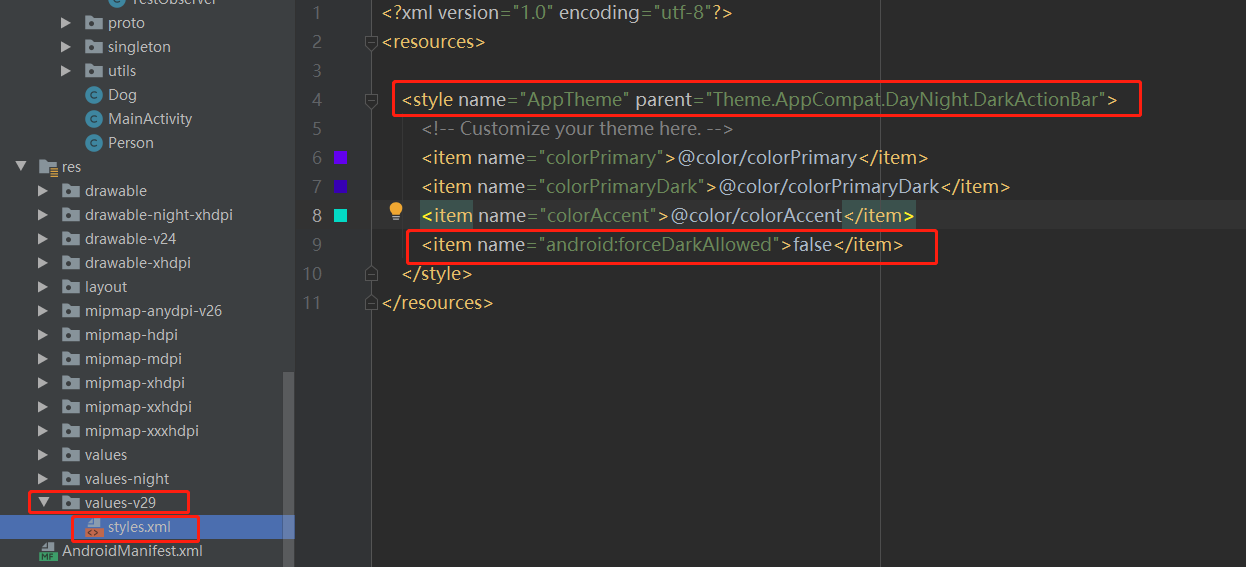Select the mipmap-xxhdpi folder
This screenshot has width=1246, height=567.
138,407
